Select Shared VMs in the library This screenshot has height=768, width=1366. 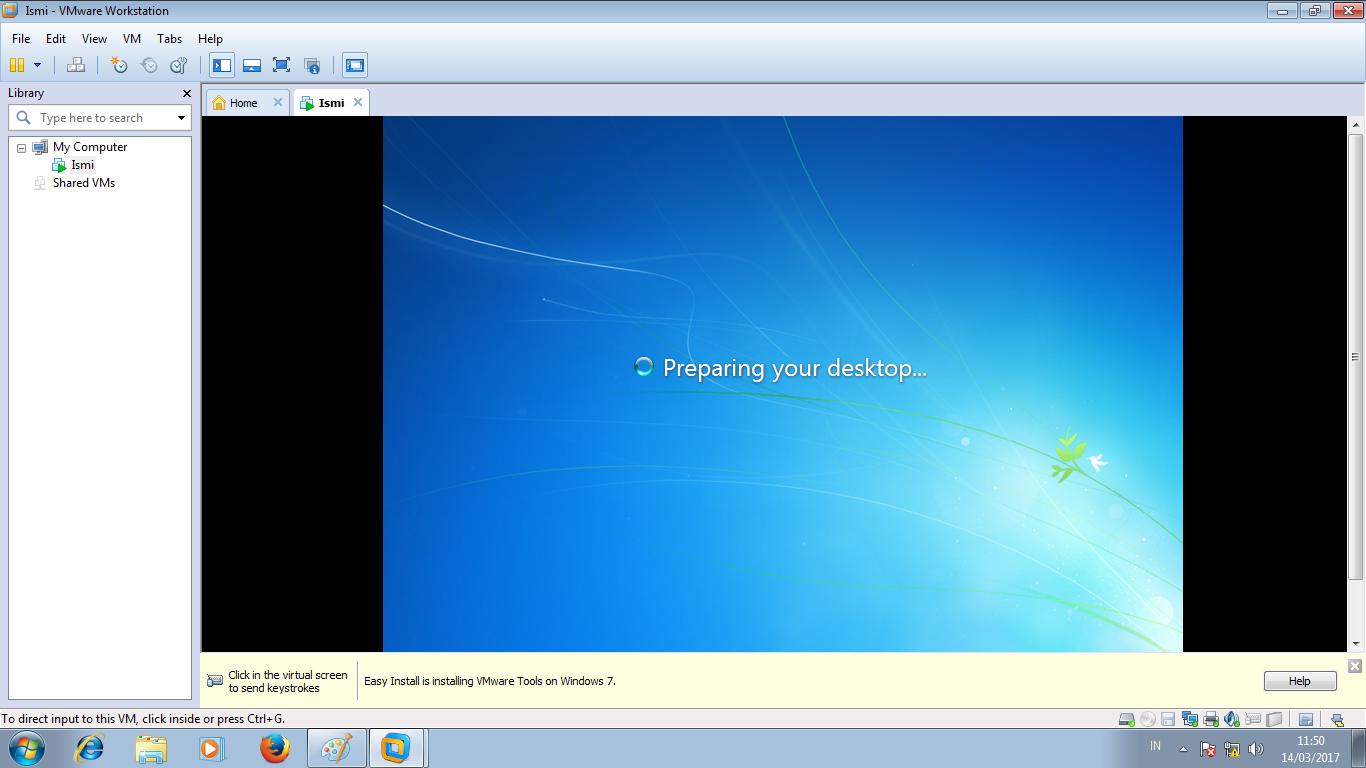[x=84, y=183]
